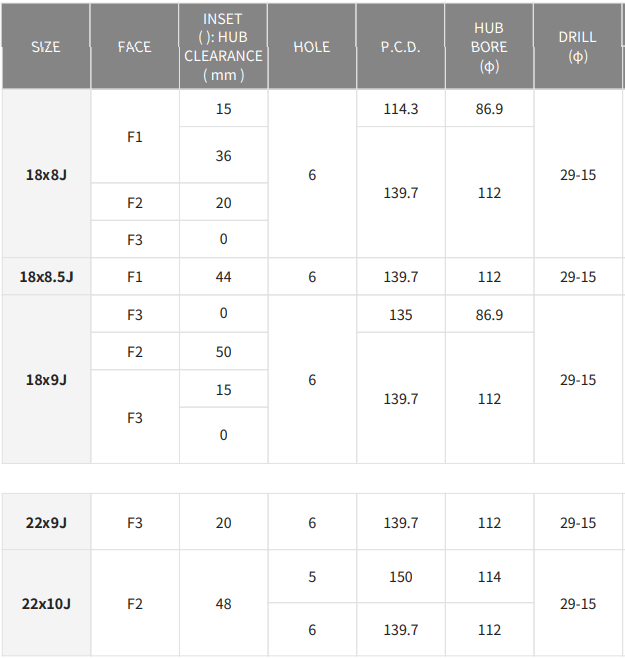Click the FACE column header
This screenshot has height=658, width=625.
pyautogui.click(x=135, y=47)
